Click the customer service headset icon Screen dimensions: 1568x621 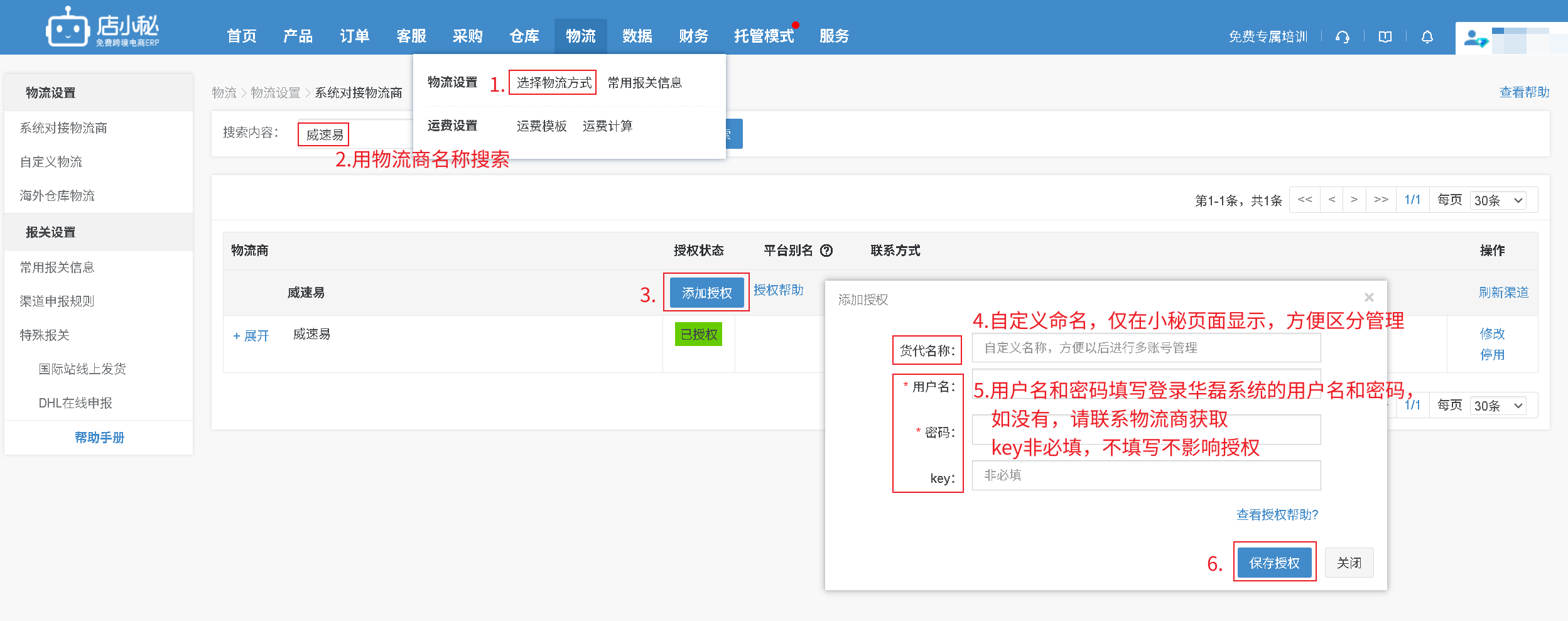click(1343, 37)
